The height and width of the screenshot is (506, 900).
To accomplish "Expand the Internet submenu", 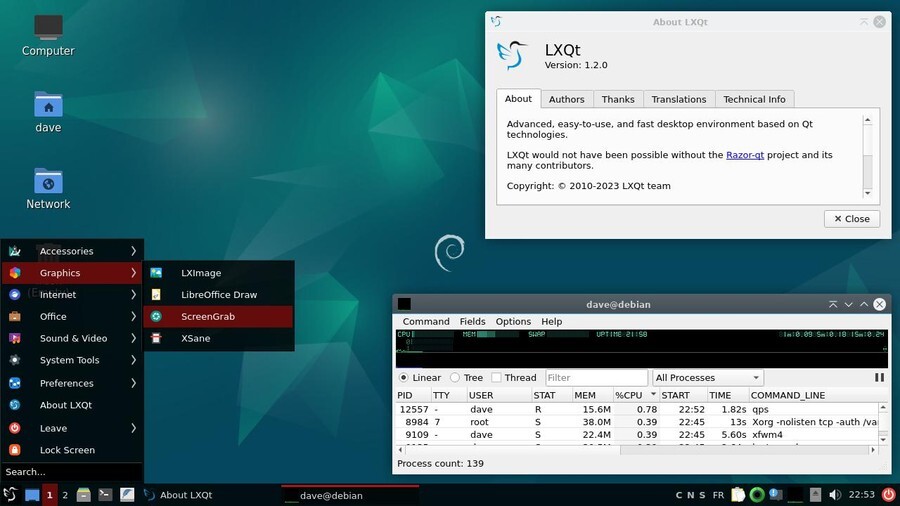I will pos(72,295).
